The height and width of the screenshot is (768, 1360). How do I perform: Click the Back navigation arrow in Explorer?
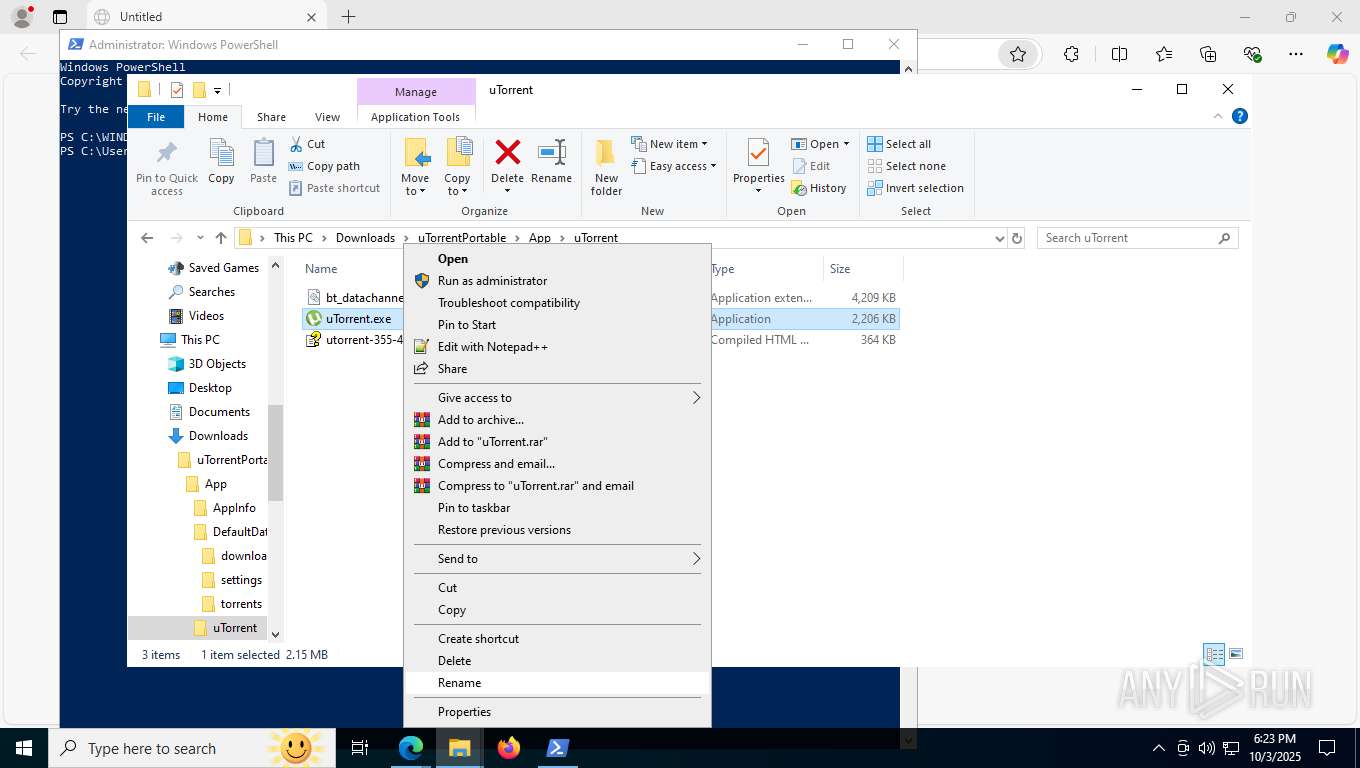click(147, 238)
